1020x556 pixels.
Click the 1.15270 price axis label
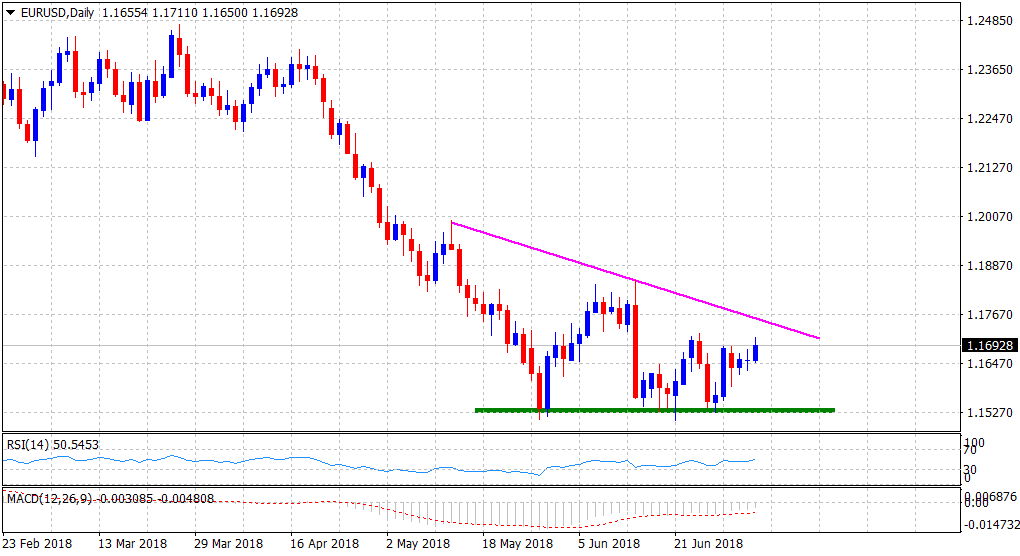[989, 413]
